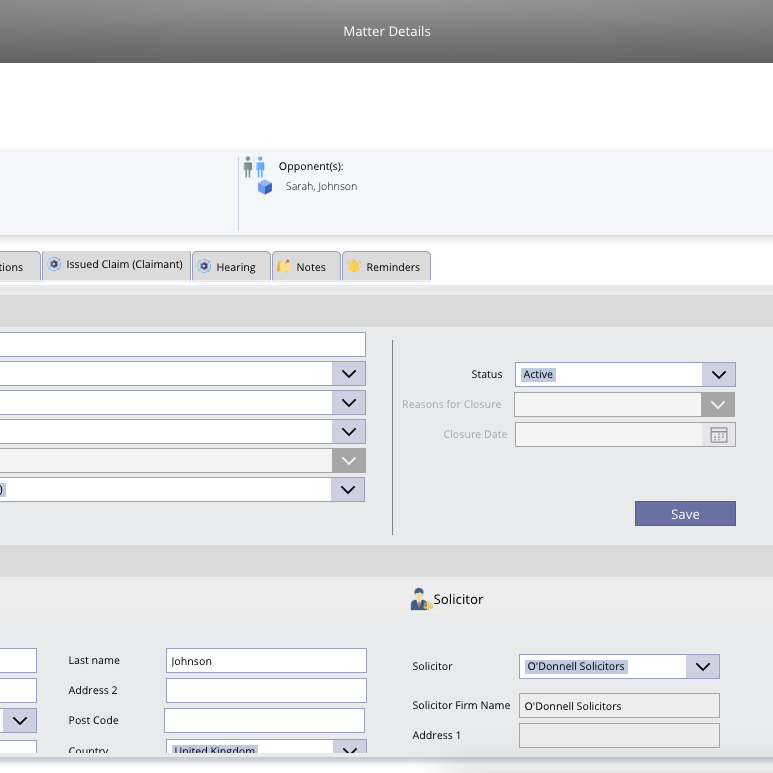Click the Post Code input field
This screenshot has height=773, width=773.
264,721
